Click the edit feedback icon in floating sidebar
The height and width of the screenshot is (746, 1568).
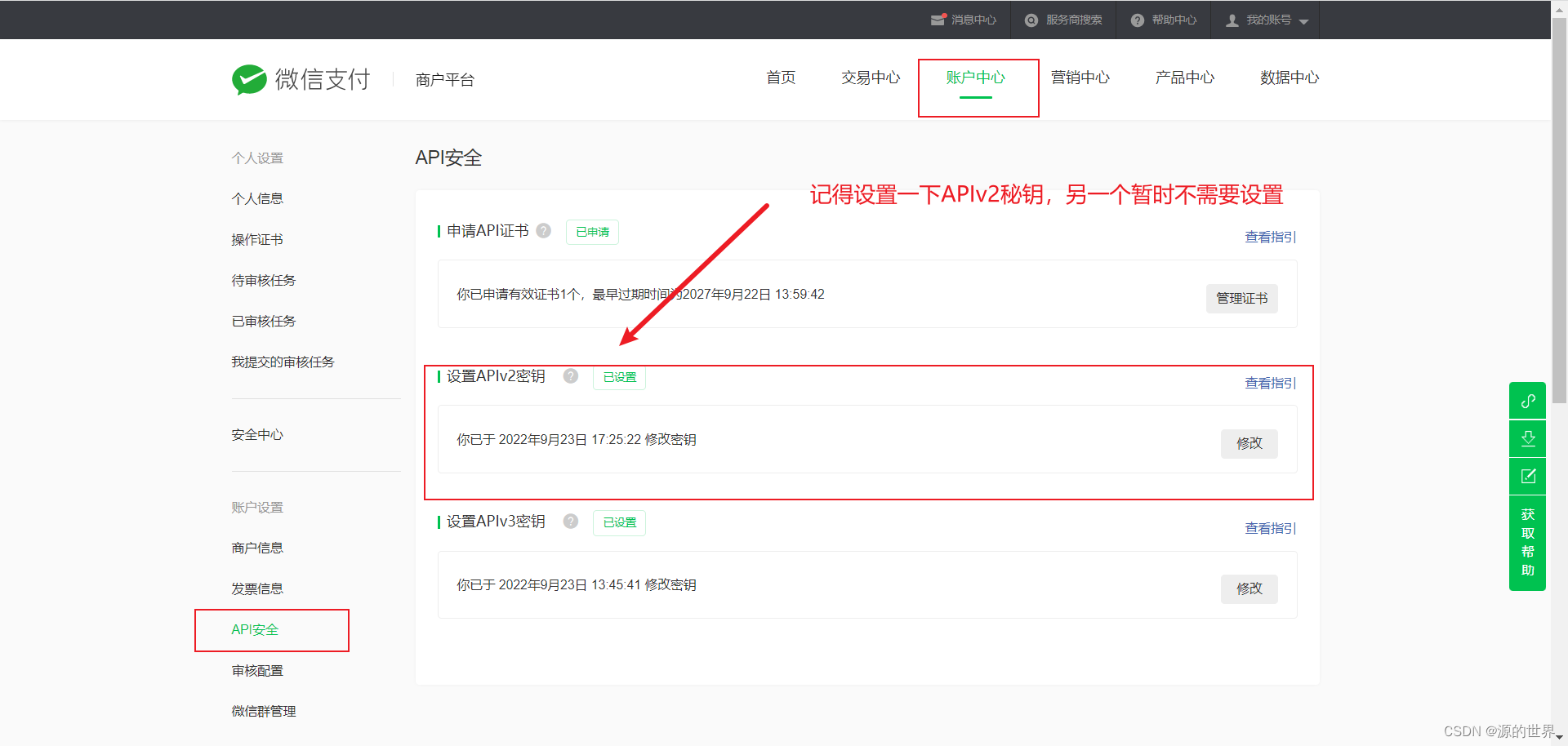point(1528,476)
